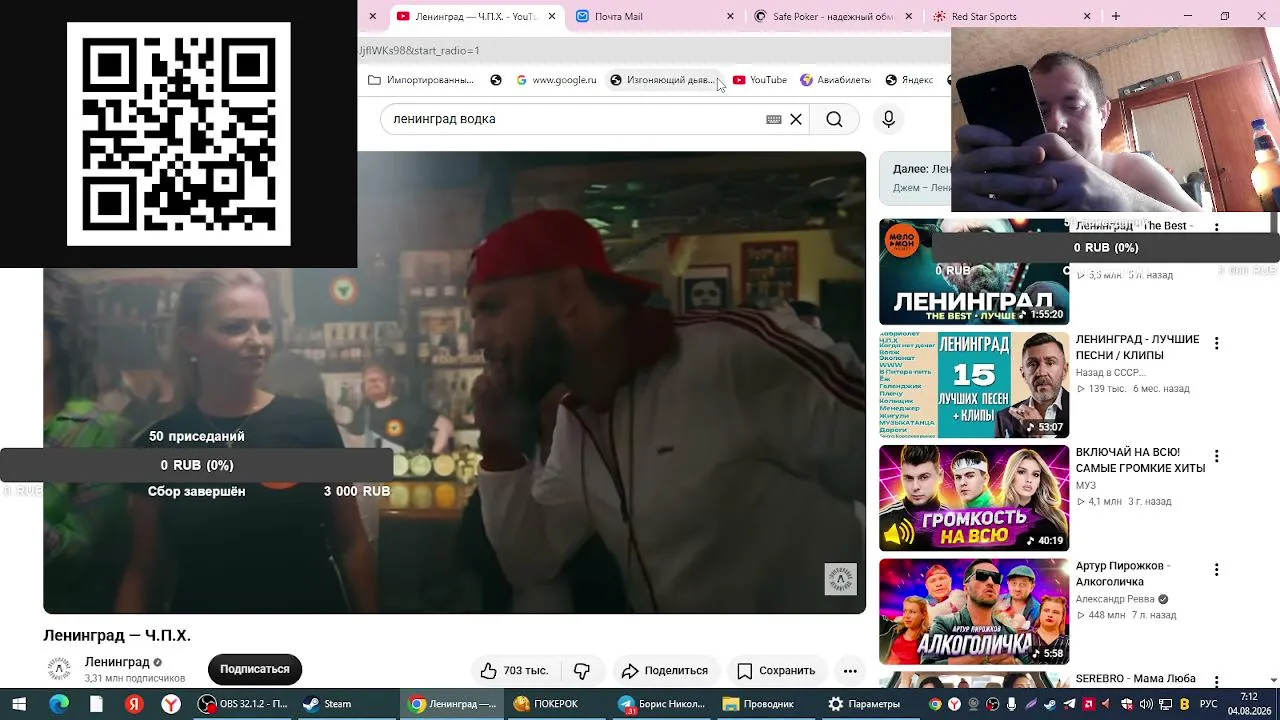Click the AMD icon in the system tray
1280x720 pixels.
1089,704
